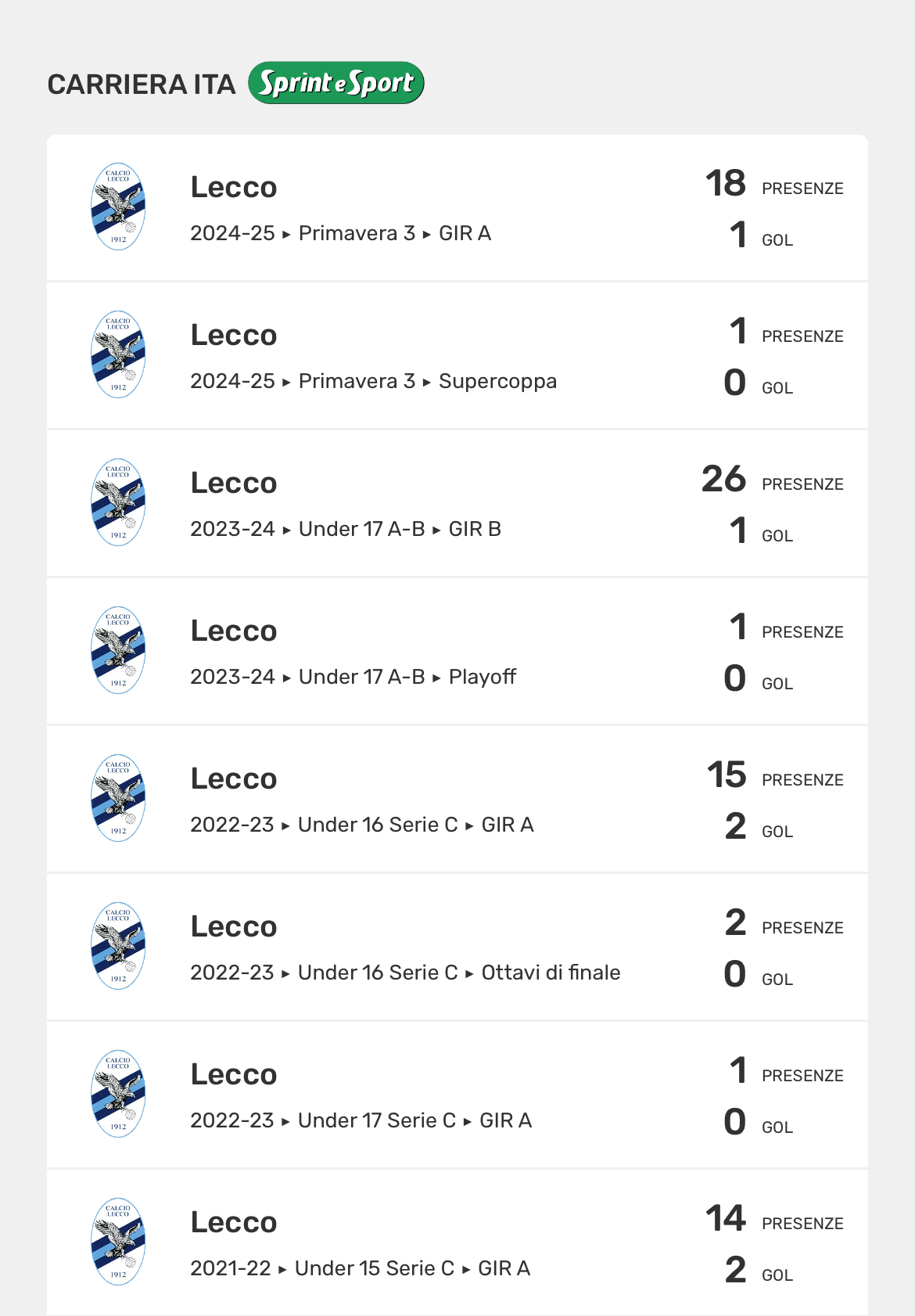Viewport: 915px width, 1316px height.
Task: Click the Sprint e Sport logo badge
Action: point(336,83)
